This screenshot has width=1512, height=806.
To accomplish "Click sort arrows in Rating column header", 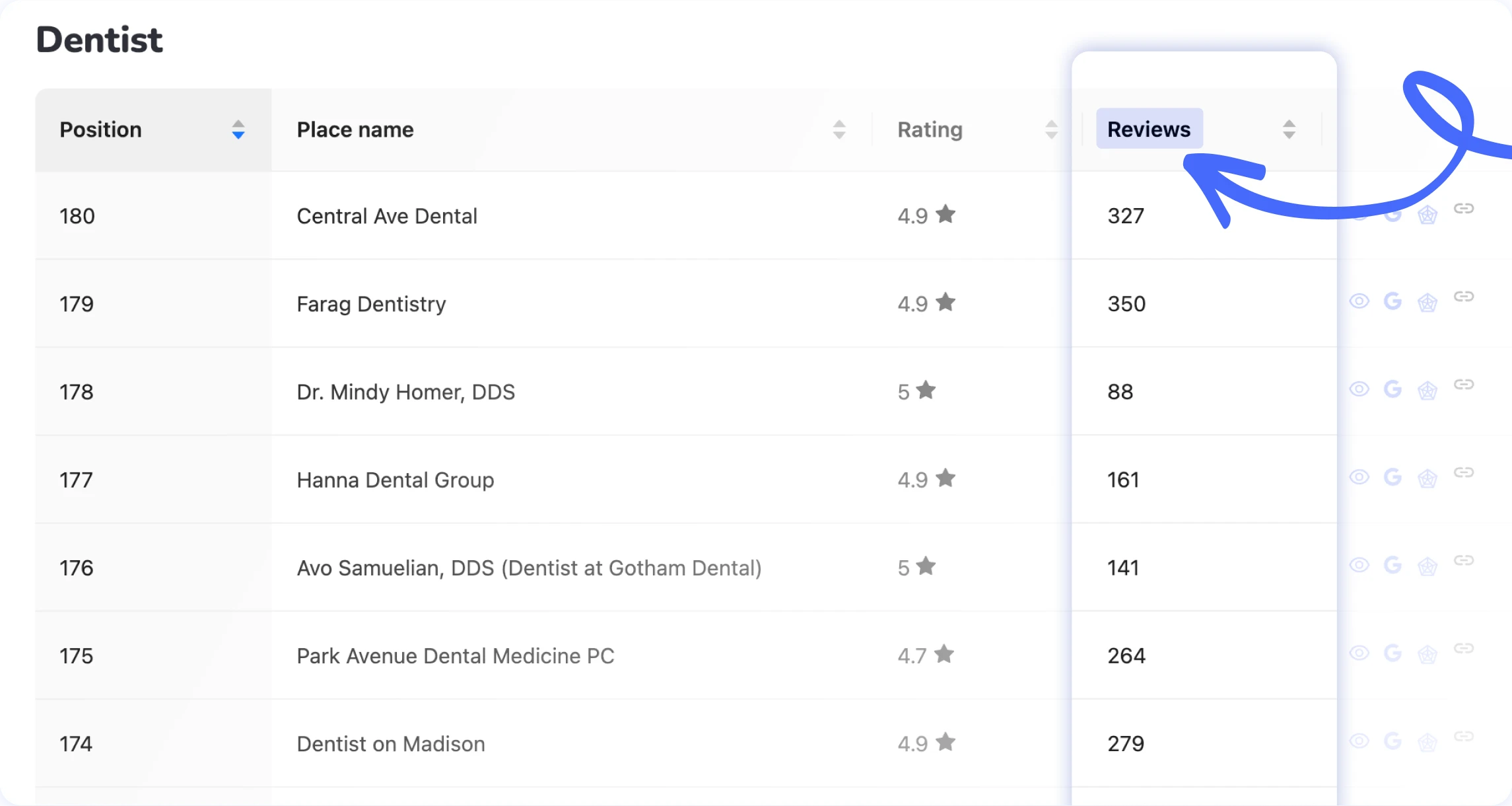I will click(x=1052, y=129).
